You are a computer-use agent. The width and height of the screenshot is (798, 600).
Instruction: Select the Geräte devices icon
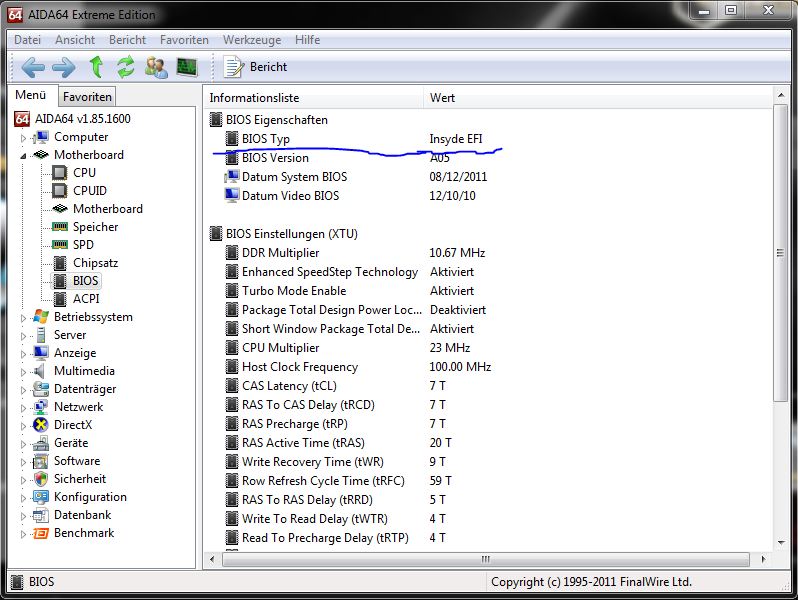tap(41, 443)
